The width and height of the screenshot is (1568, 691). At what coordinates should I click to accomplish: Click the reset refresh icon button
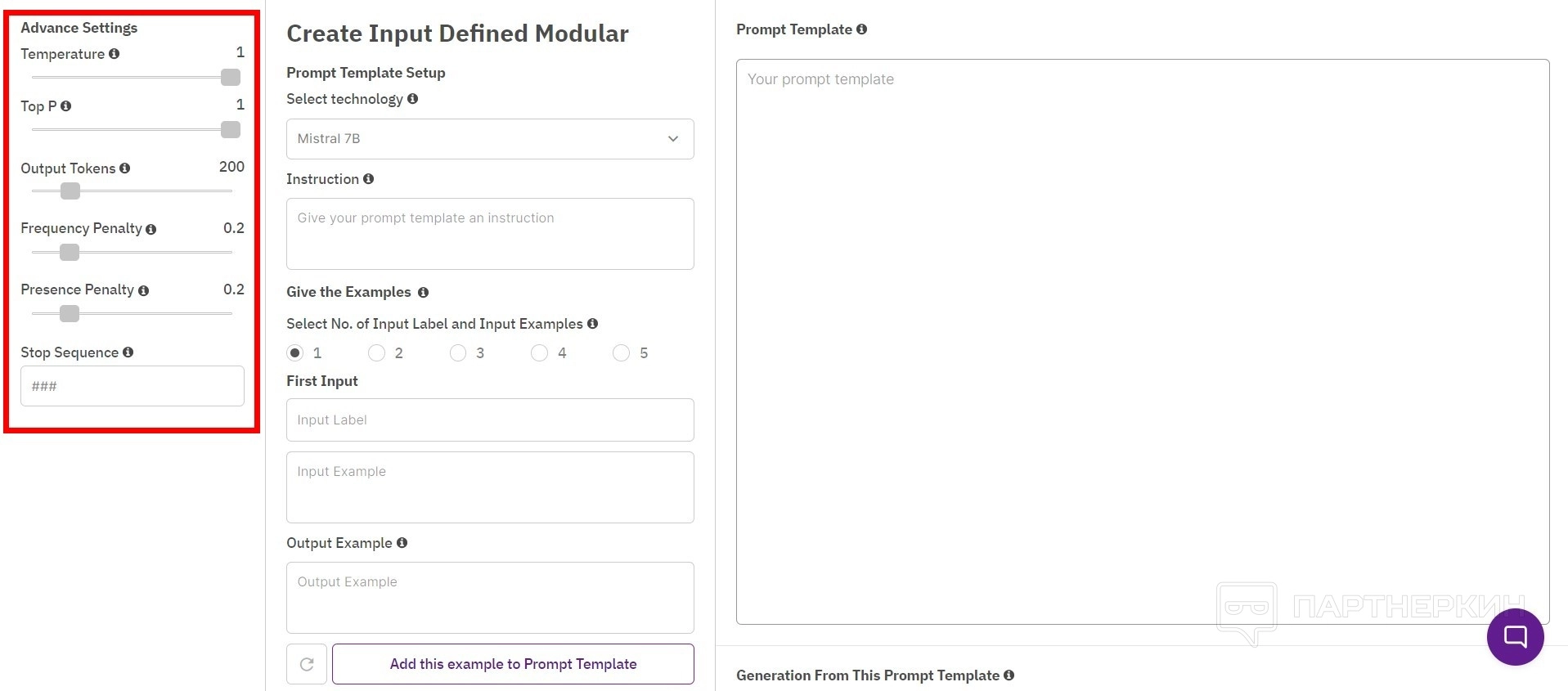(x=307, y=664)
